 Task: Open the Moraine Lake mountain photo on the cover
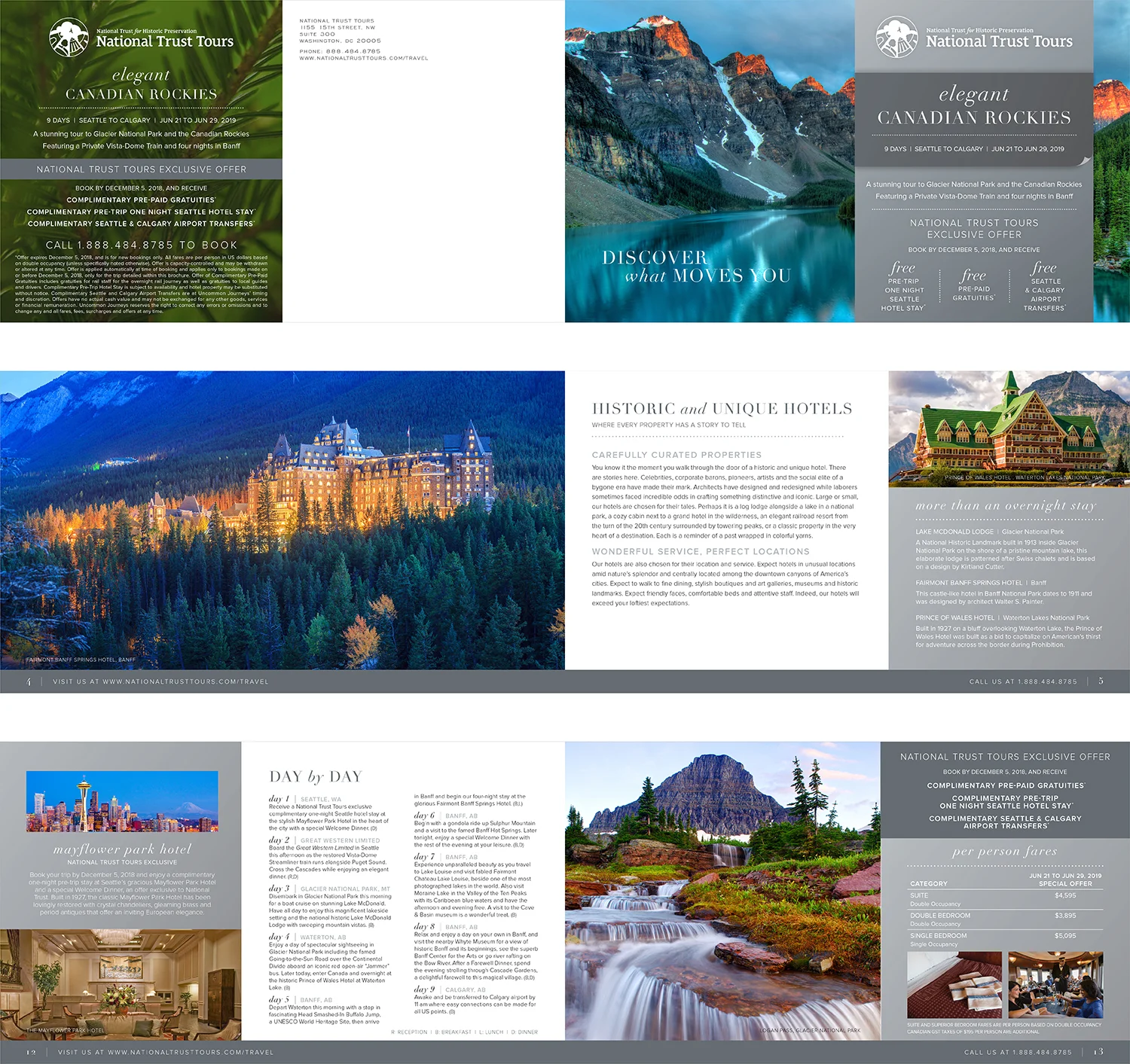click(x=710, y=161)
